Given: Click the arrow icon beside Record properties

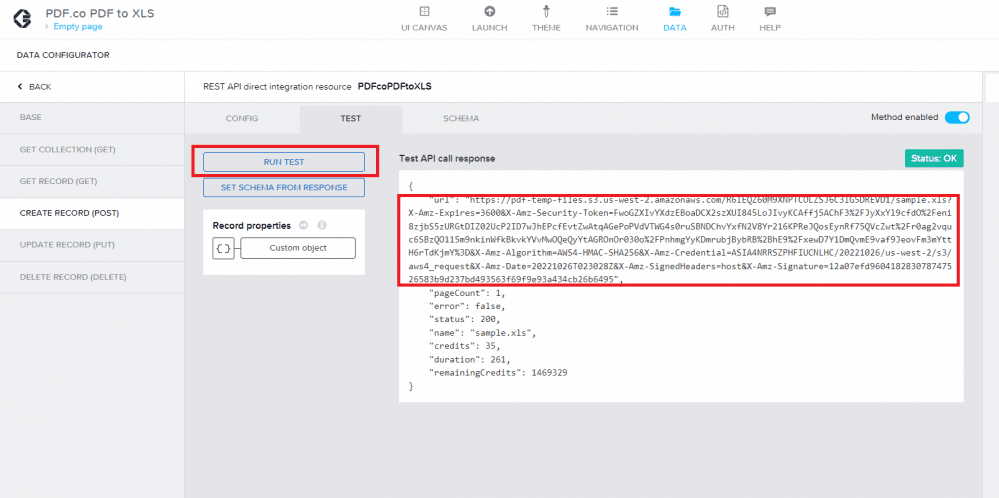Looking at the screenshot, I should [x=304, y=226].
